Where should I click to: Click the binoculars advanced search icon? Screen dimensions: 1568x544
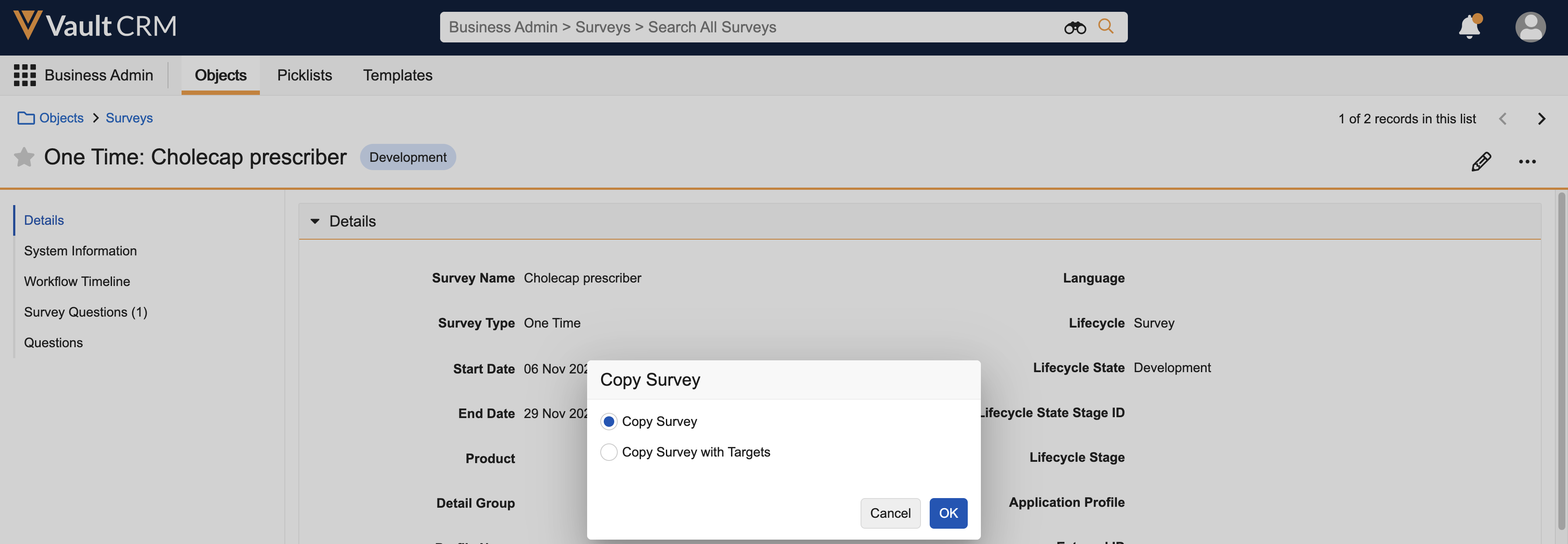point(1074,28)
